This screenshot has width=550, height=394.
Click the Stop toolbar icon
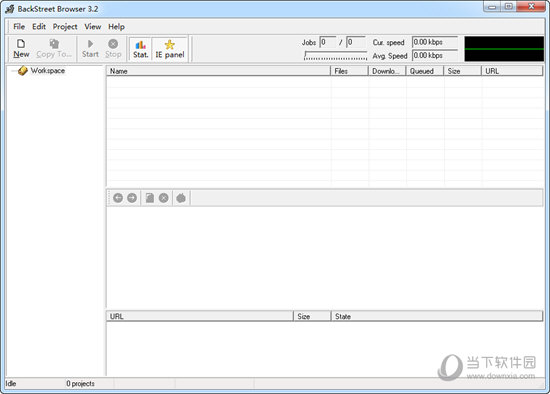(x=113, y=48)
